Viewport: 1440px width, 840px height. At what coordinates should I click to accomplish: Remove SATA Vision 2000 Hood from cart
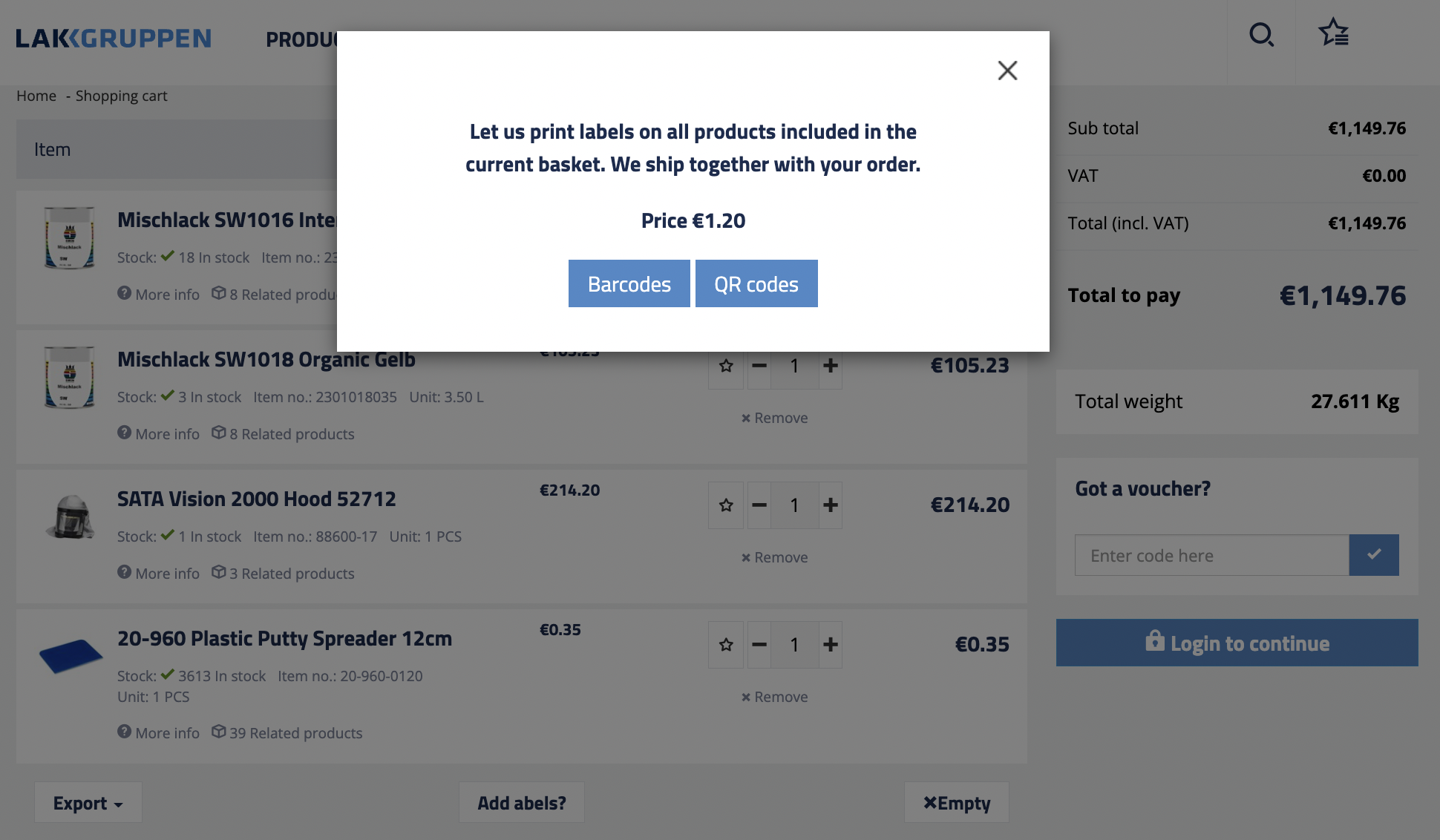tap(774, 557)
